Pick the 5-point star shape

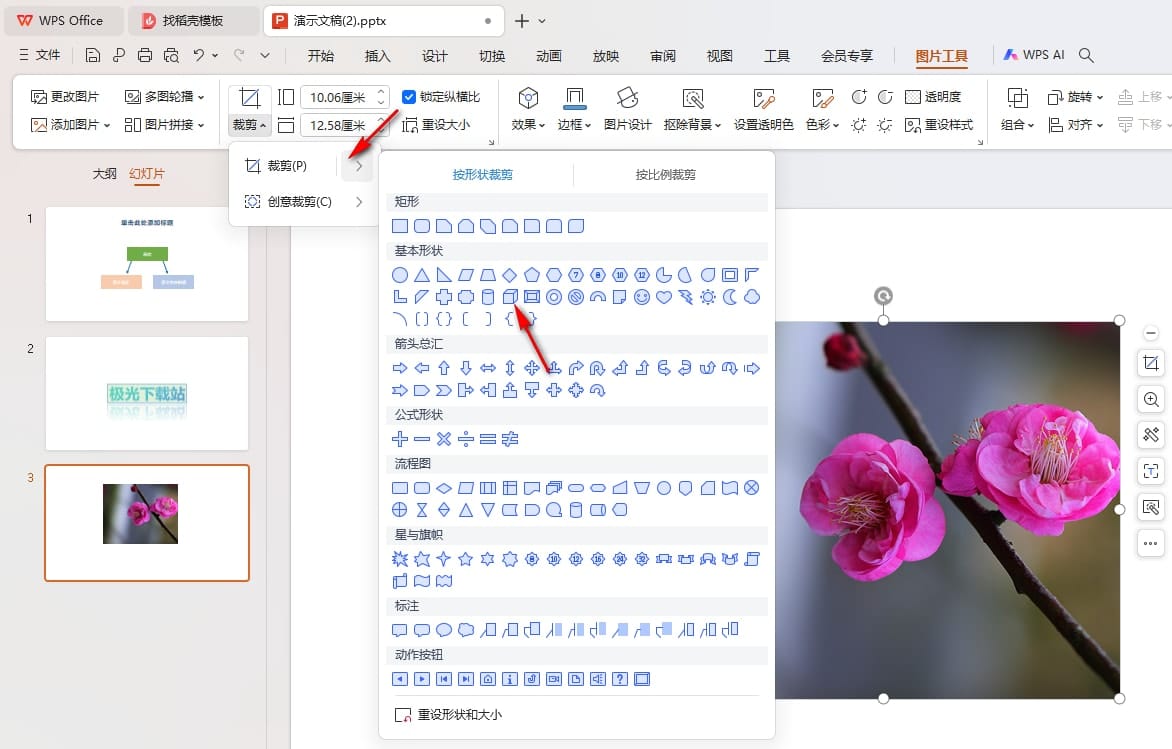click(466, 558)
